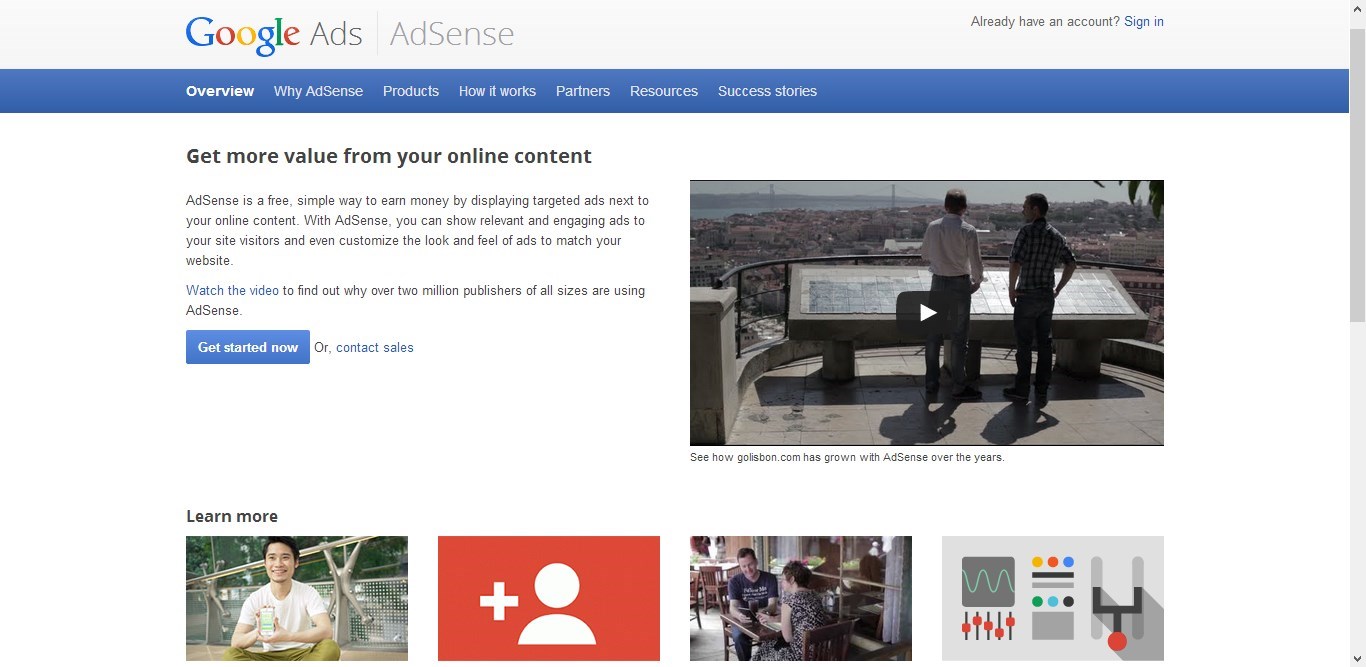Click the AdSense header title
1366x667 pixels.
(452, 34)
